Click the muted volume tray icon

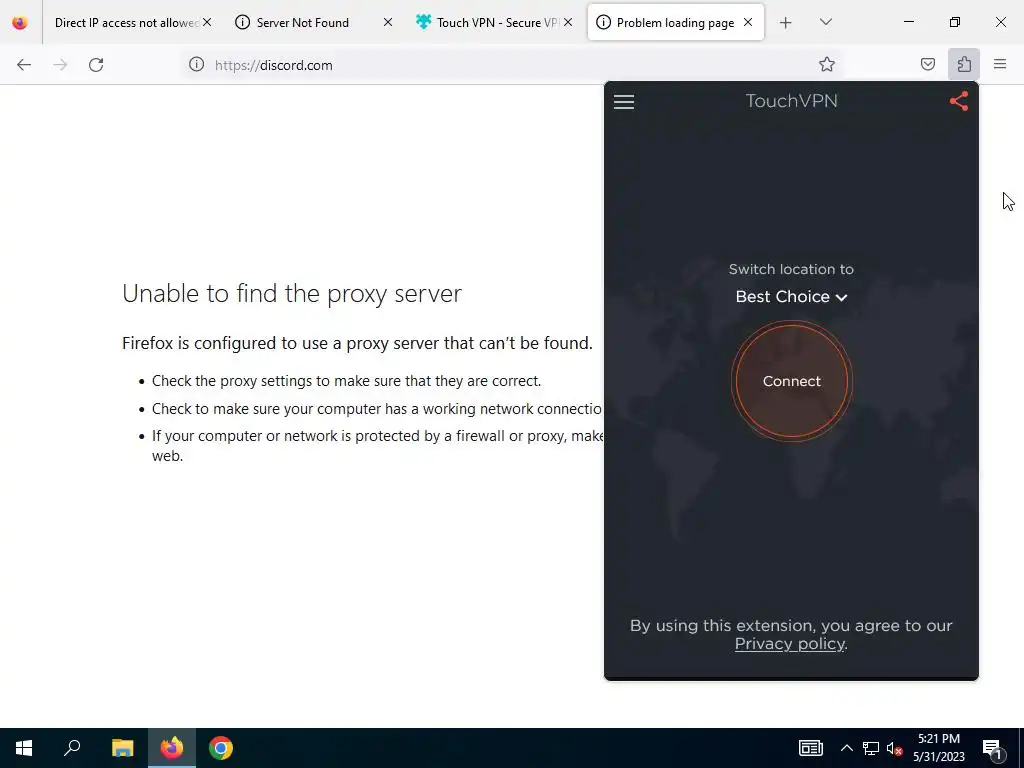tap(895, 748)
